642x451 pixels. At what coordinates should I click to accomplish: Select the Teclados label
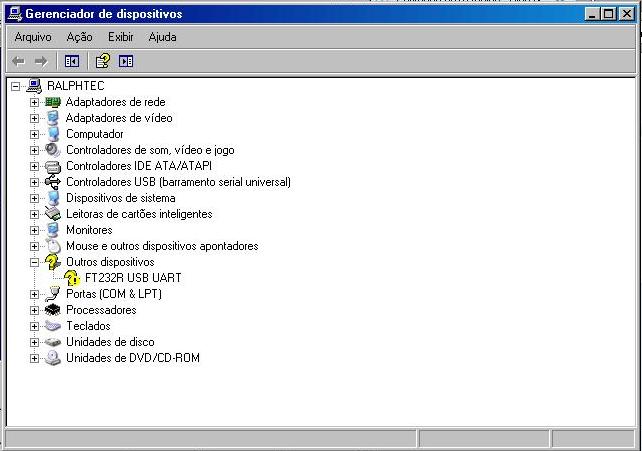coord(88,326)
